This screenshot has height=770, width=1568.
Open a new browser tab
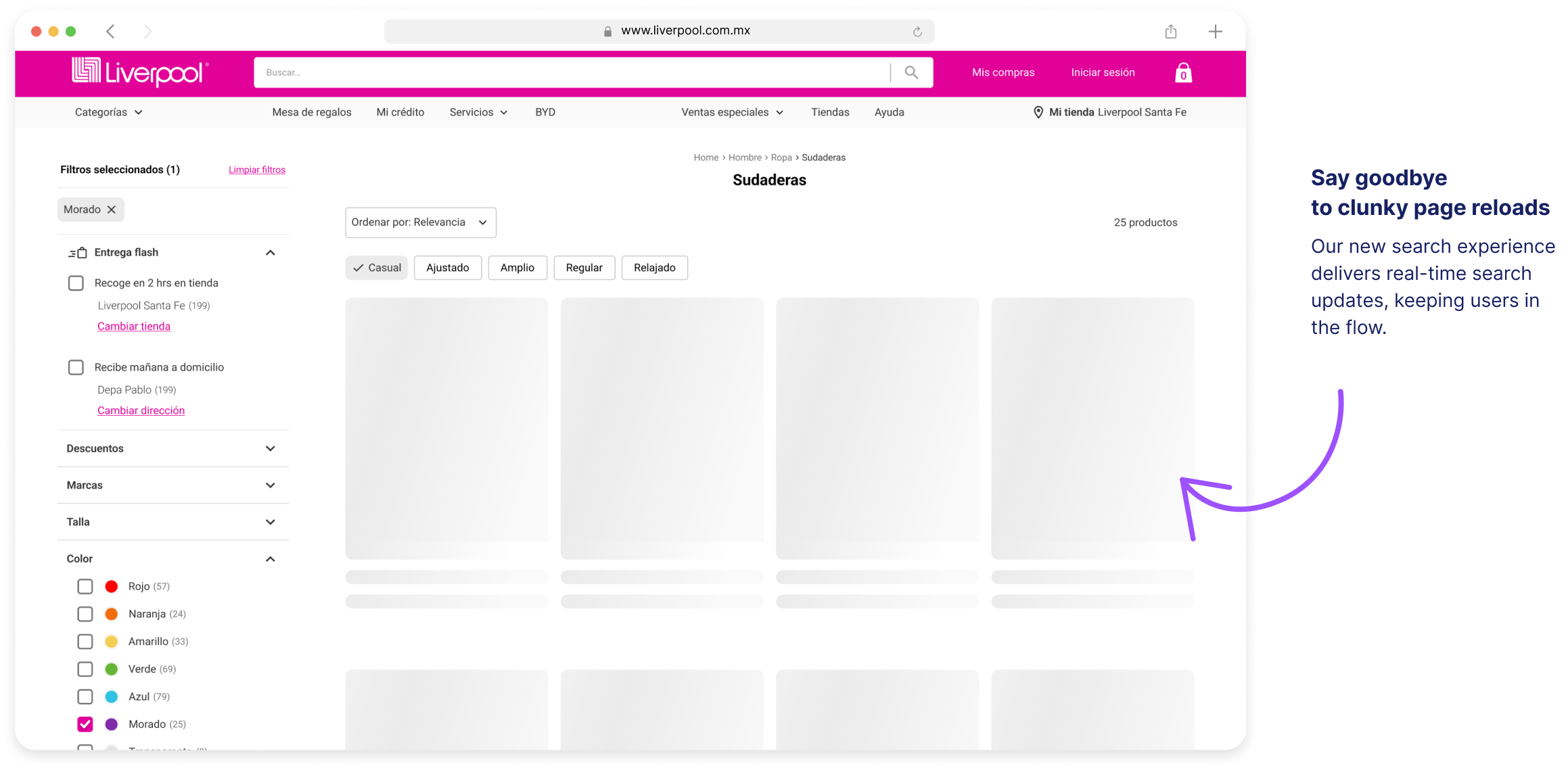coord(1215,32)
